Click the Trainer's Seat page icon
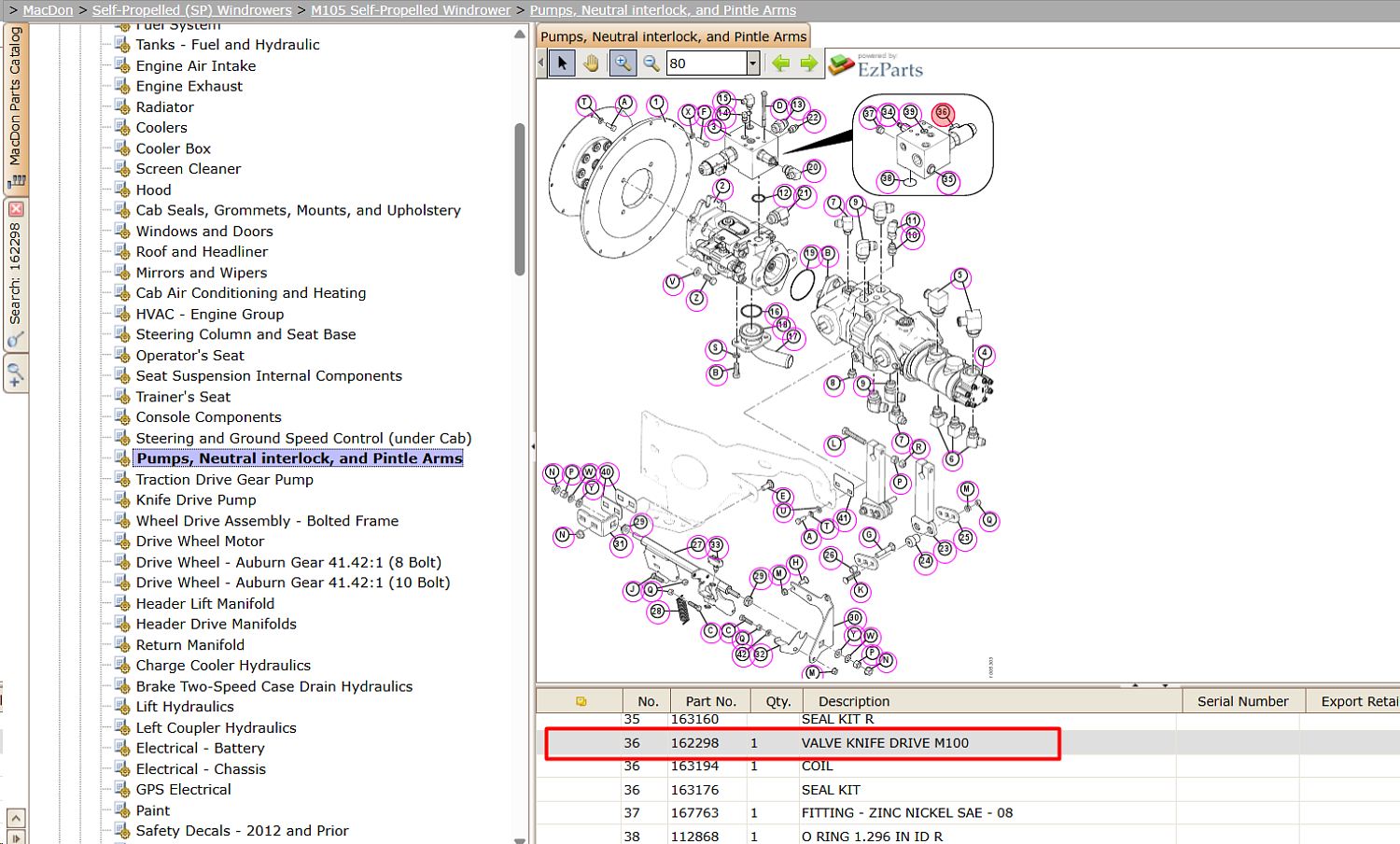The height and width of the screenshot is (844, 1400). pos(122,396)
